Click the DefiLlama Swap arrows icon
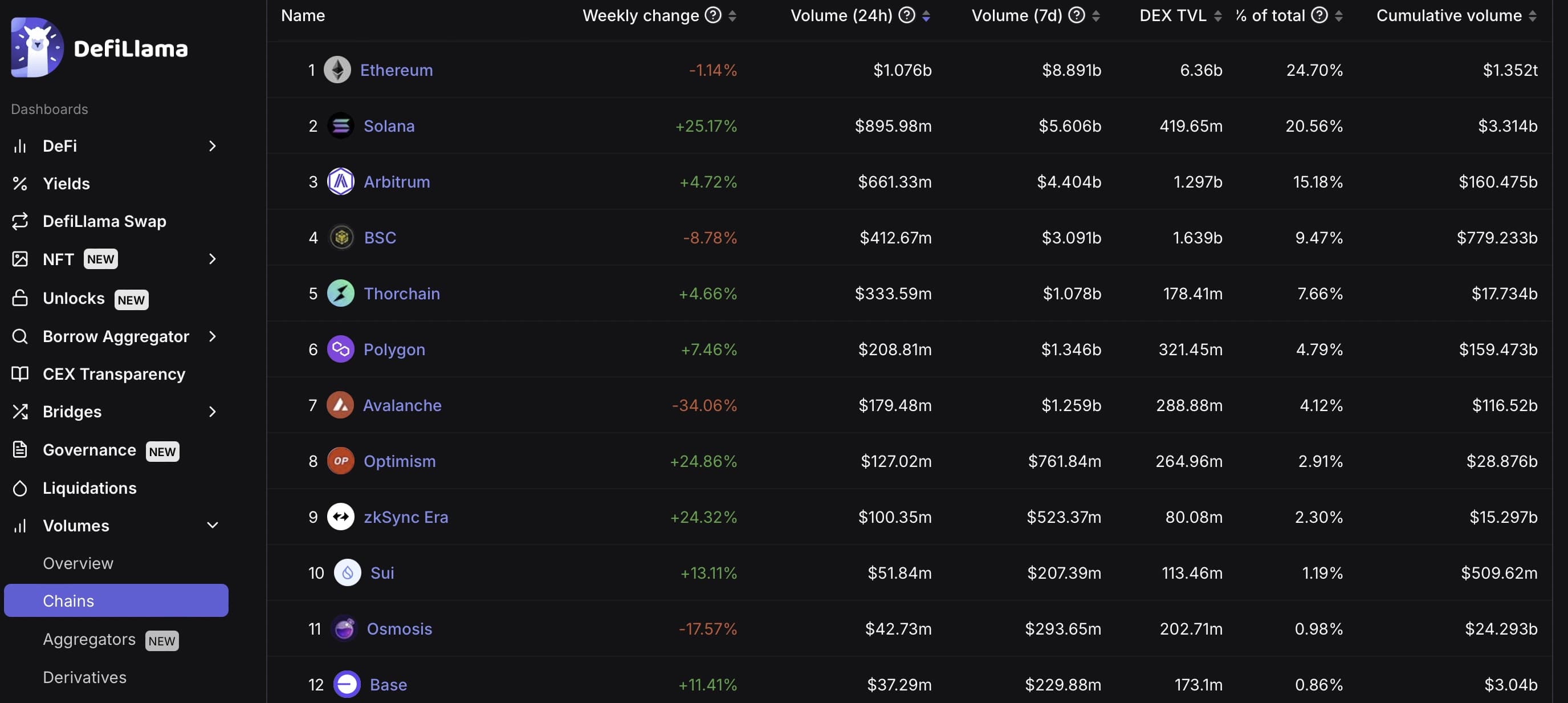Image resolution: width=1568 pixels, height=703 pixels. click(x=20, y=222)
